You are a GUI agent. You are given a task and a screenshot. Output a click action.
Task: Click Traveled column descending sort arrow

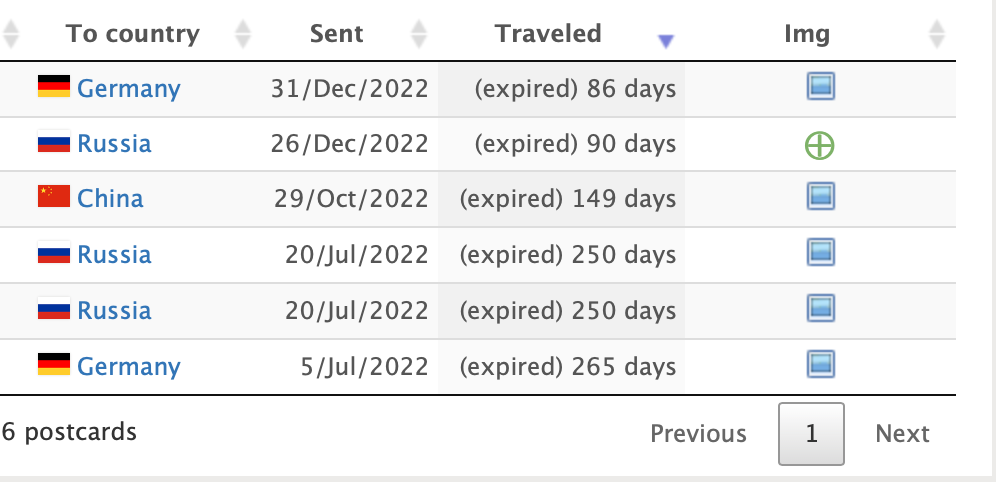[666, 41]
